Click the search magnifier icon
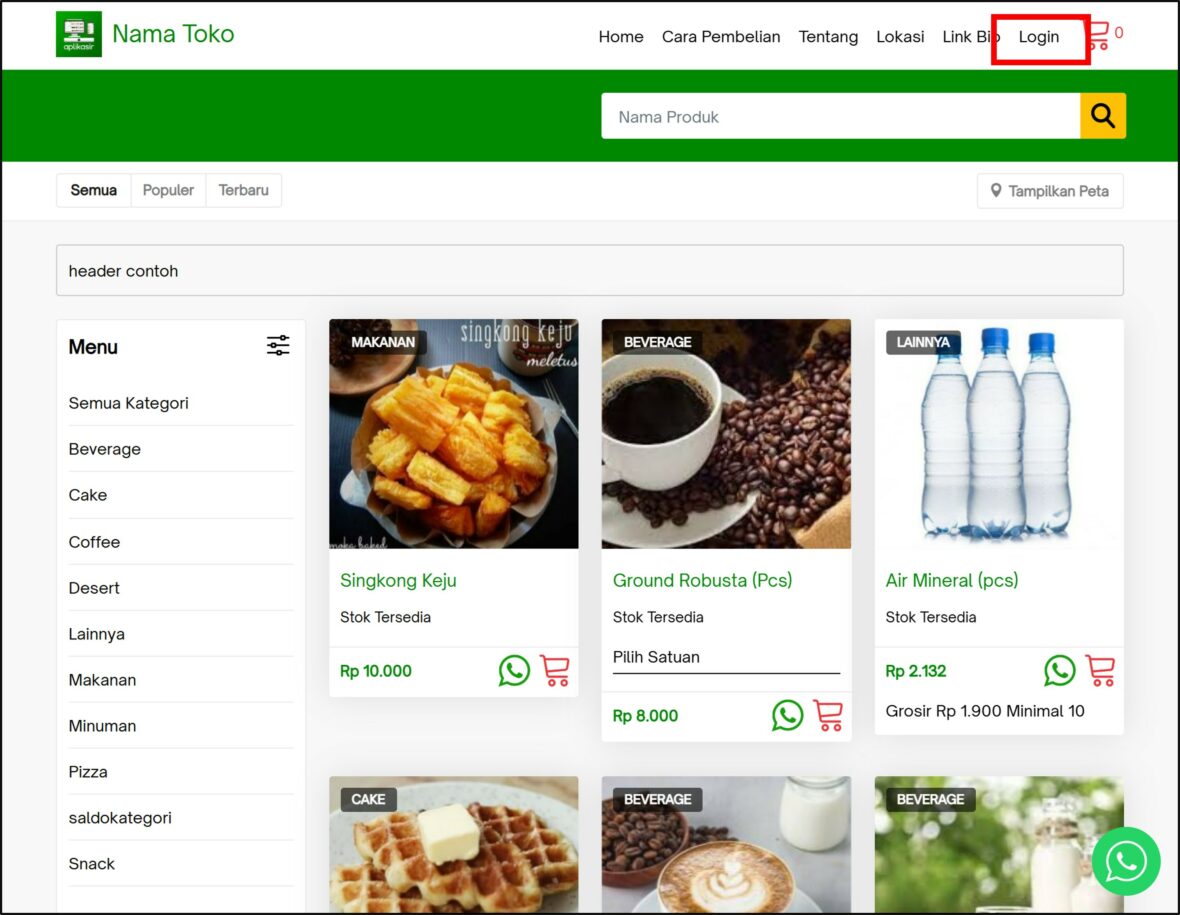Screen dimensions: 1180x915 [1103, 115]
